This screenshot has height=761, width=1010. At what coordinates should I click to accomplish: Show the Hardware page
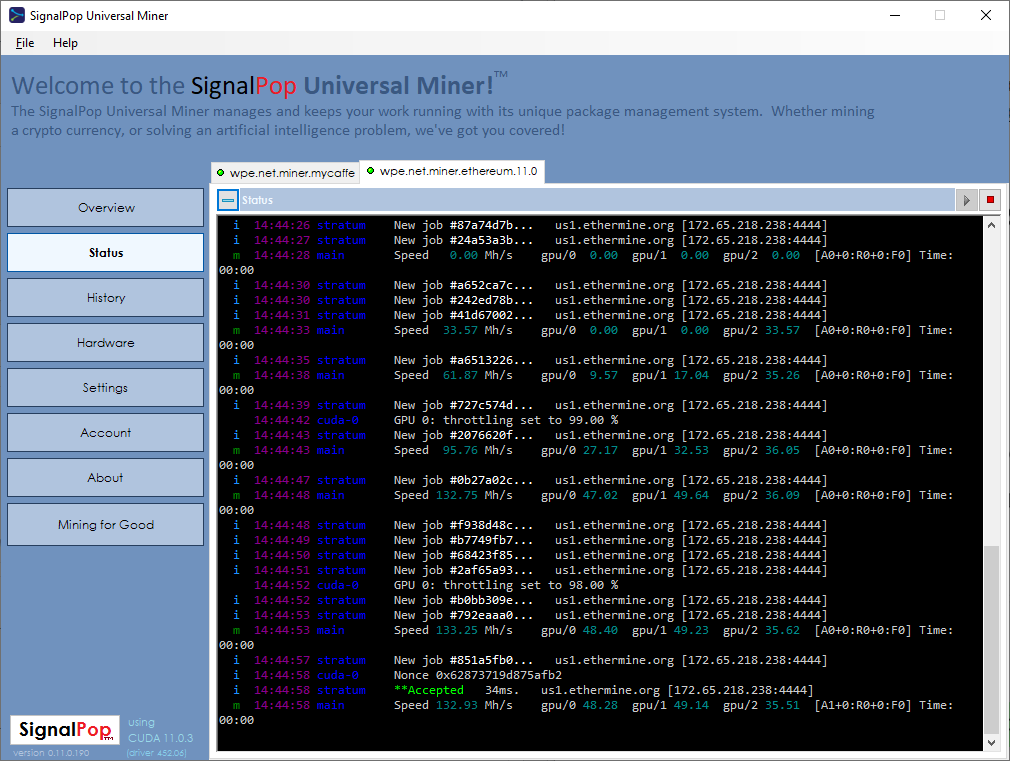(x=106, y=343)
